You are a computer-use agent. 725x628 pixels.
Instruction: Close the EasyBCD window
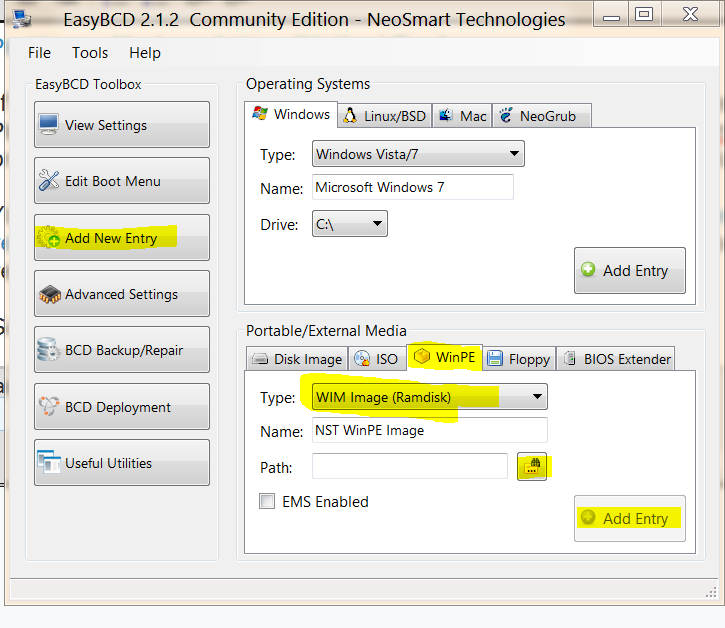click(690, 14)
